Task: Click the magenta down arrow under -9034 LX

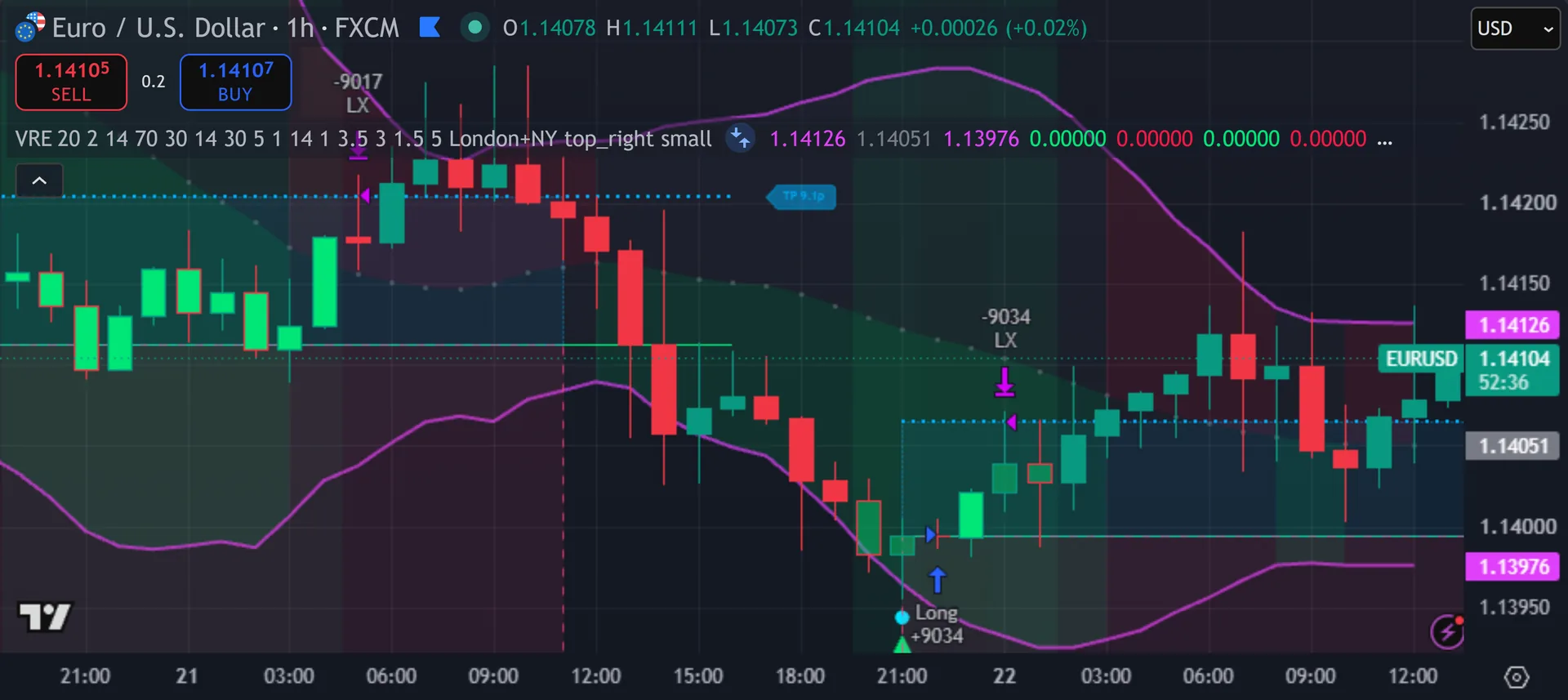Action: [1004, 381]
